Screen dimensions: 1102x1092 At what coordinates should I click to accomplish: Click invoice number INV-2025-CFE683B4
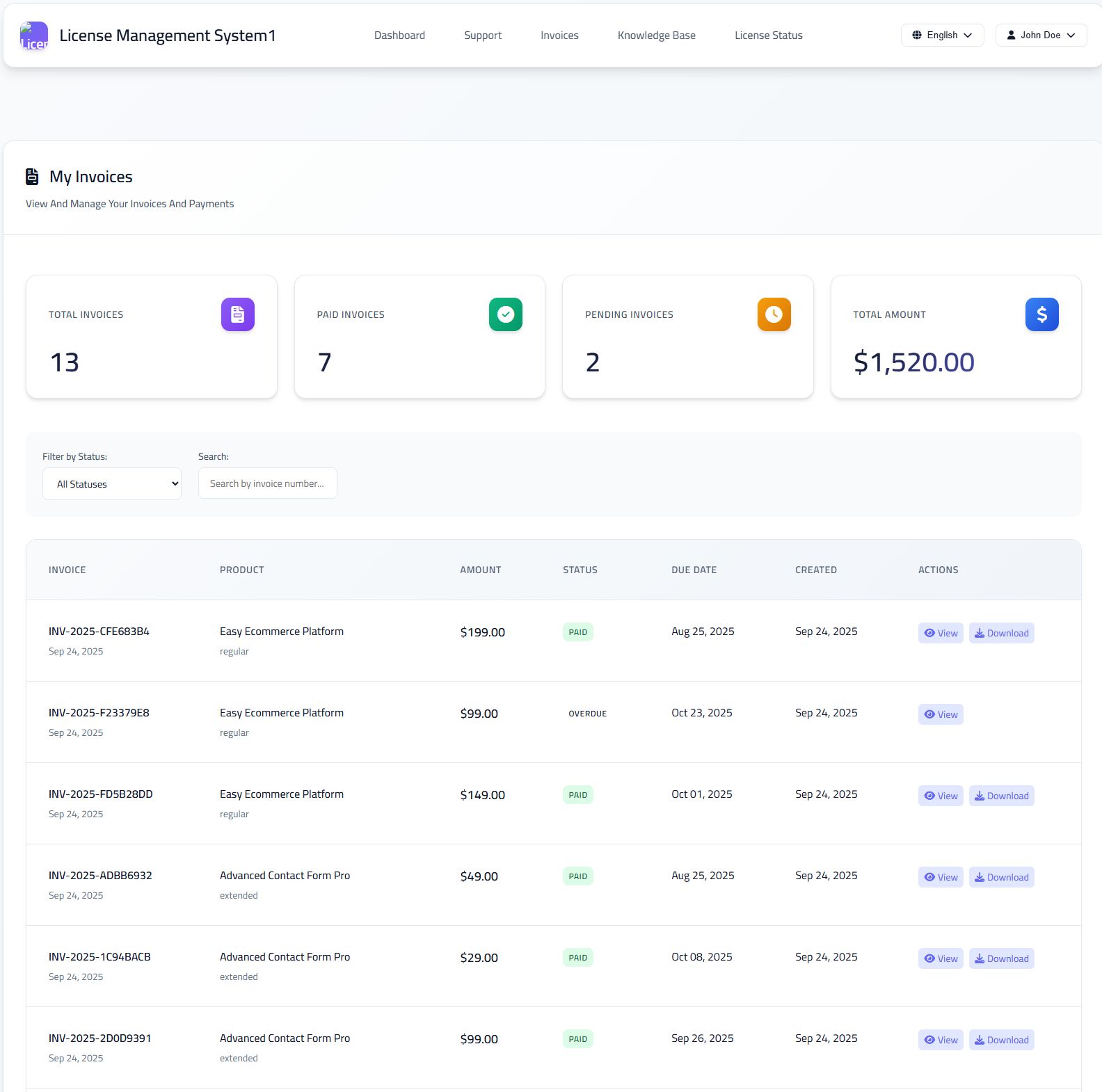99,632
